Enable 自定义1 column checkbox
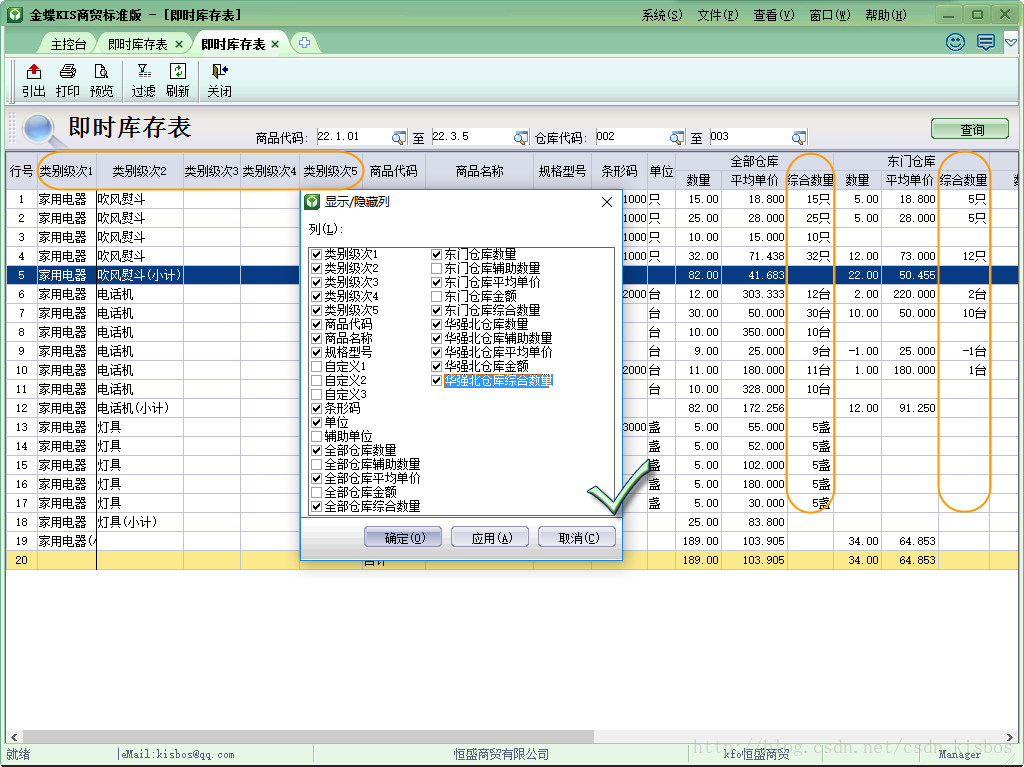1024x767 pixels. point(317,367)
